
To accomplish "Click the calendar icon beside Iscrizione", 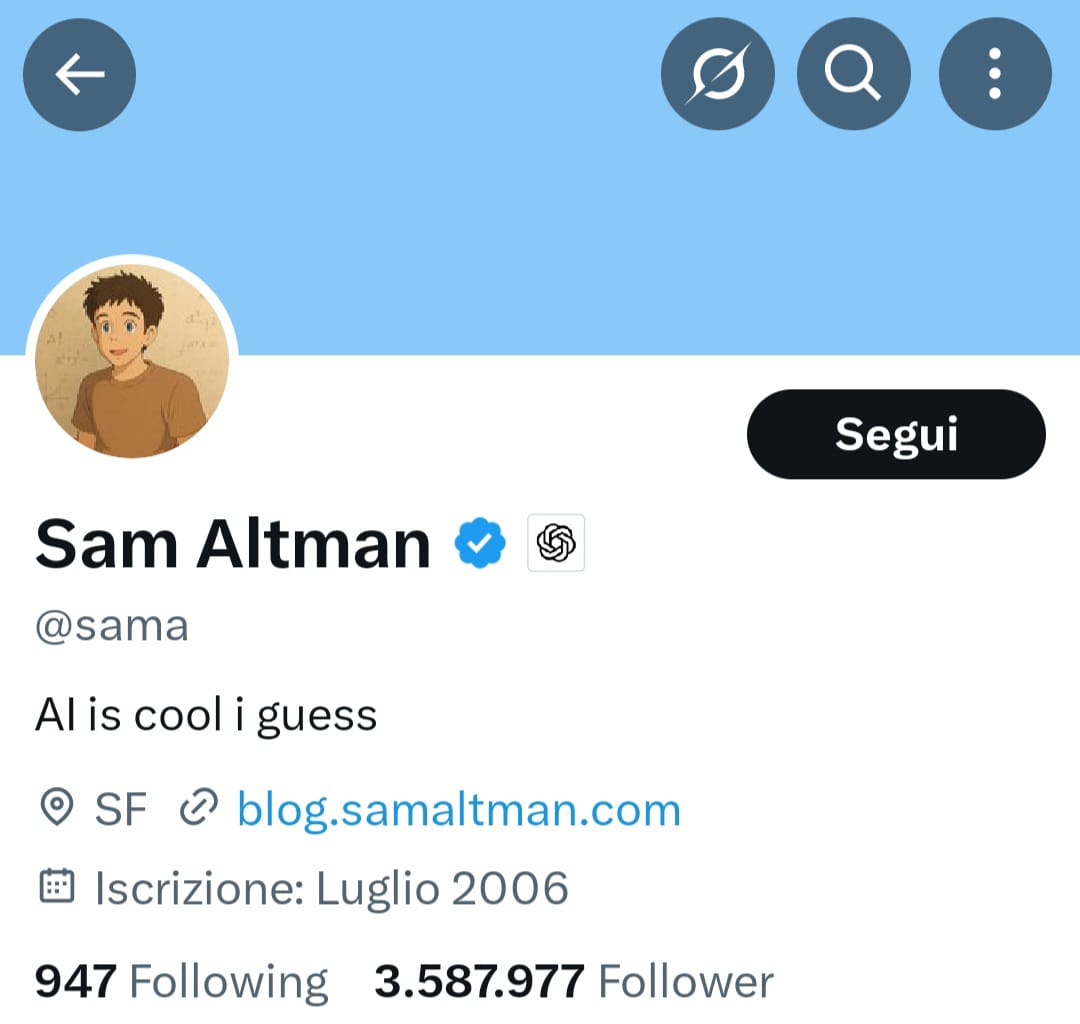I will click(x=56, y=887).
